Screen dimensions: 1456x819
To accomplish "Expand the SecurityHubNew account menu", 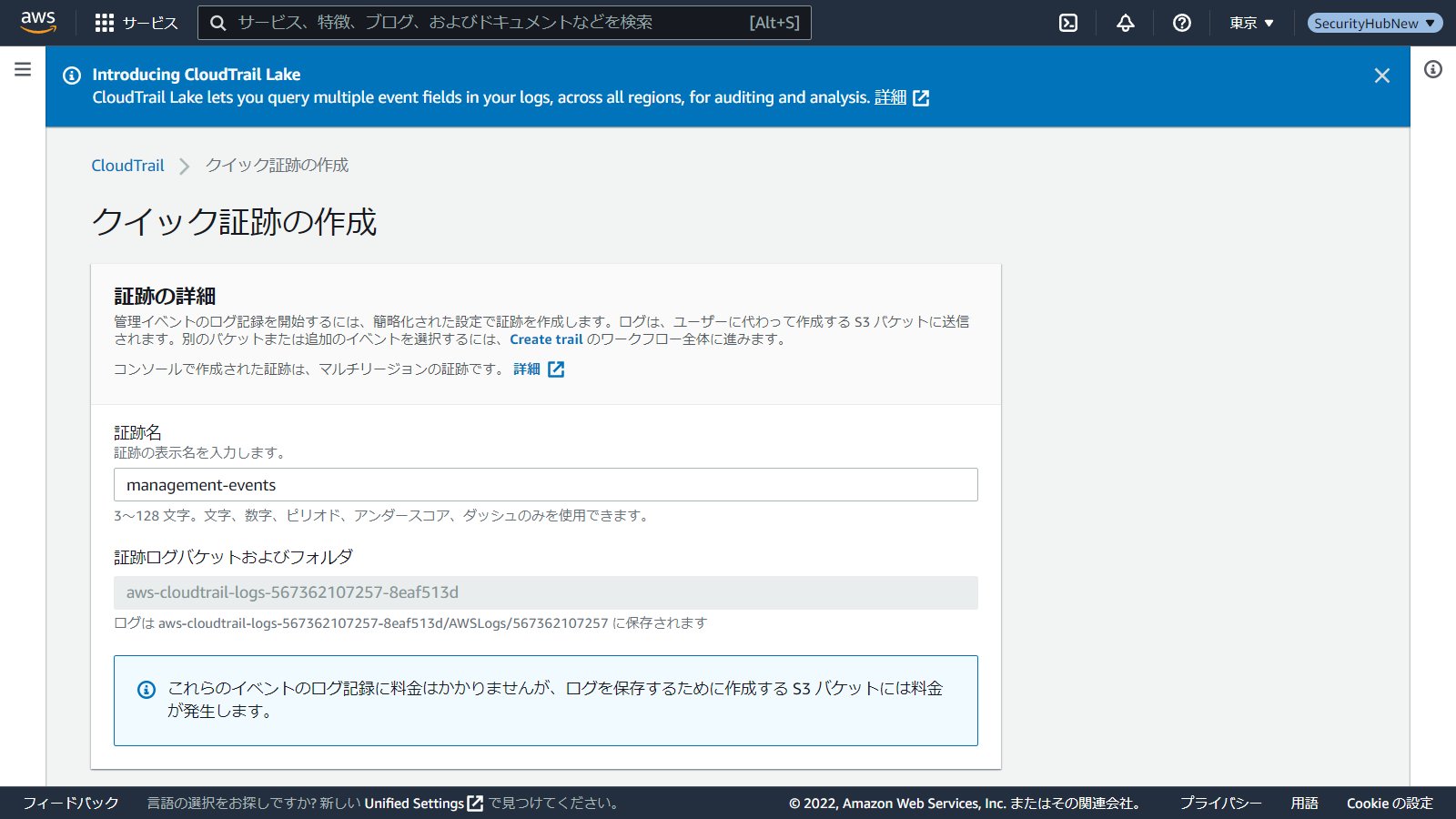I will (x=1374, y=23).
